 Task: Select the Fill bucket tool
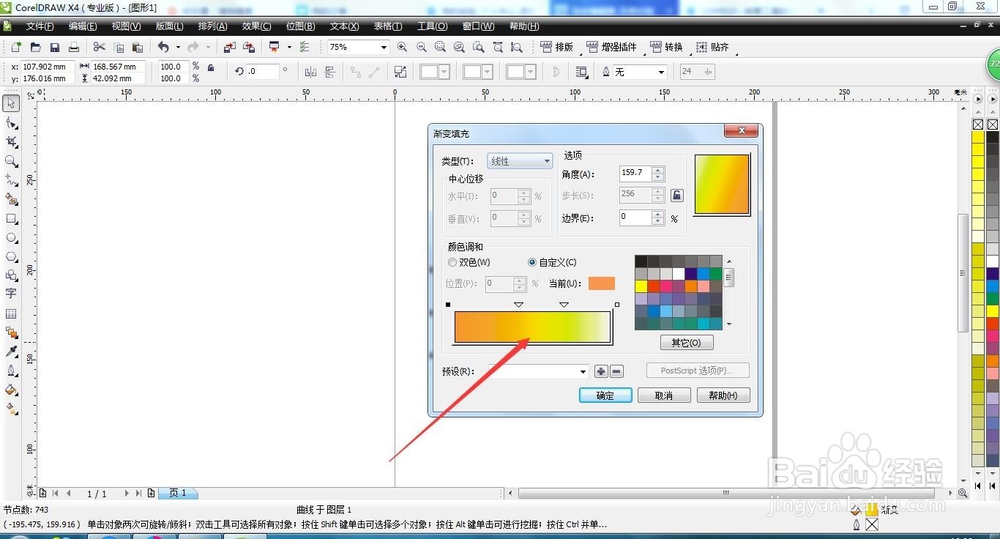pyautogui.click(x=11, y=390)
